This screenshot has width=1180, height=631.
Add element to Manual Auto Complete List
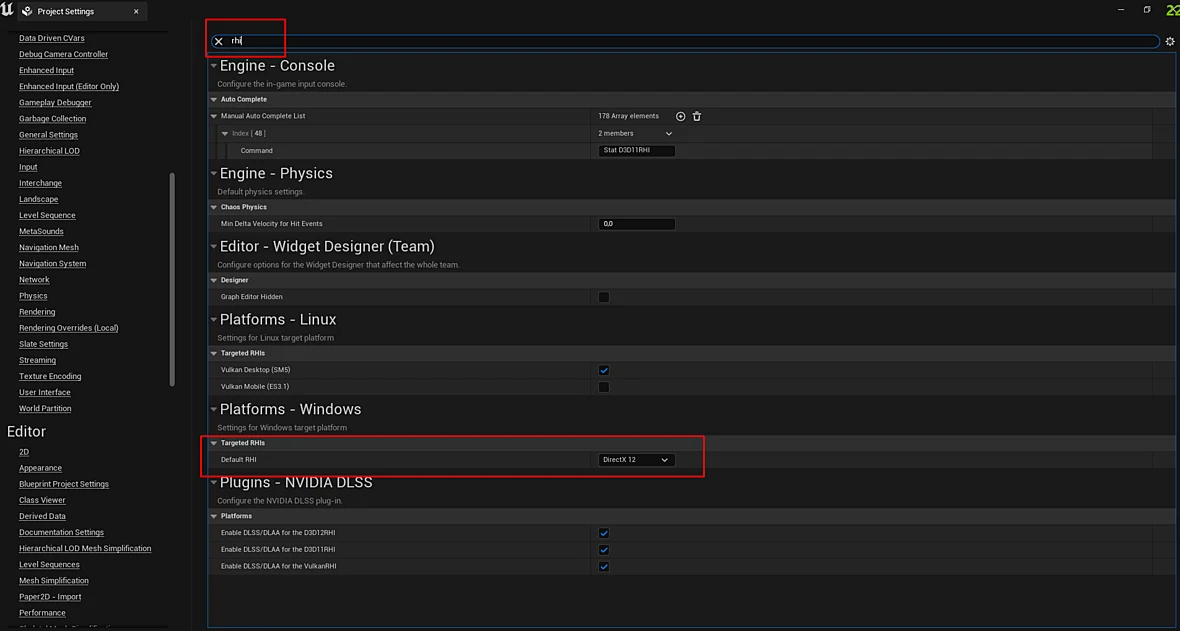pos(680,116)
